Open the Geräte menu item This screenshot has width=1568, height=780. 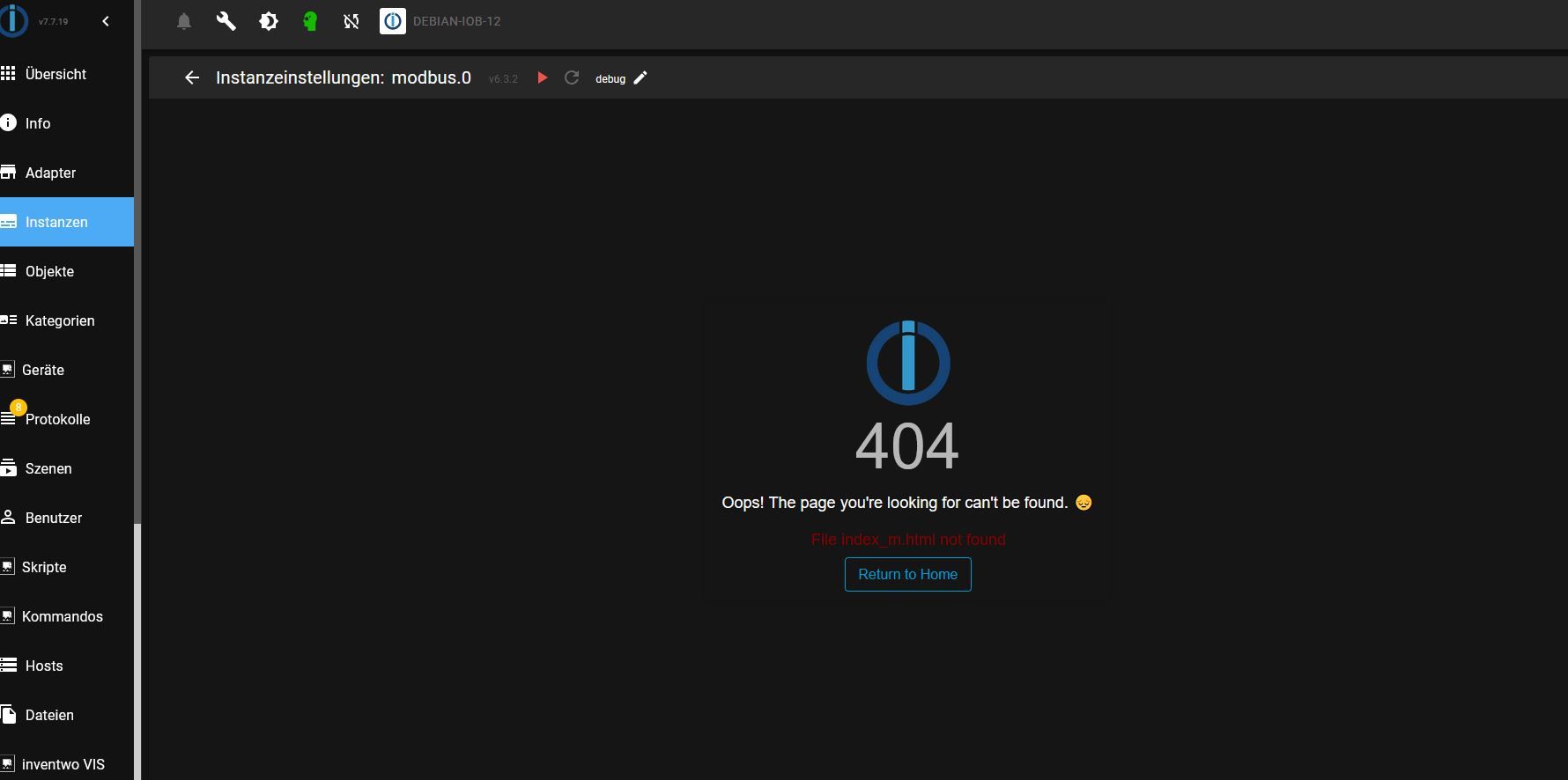67,370
